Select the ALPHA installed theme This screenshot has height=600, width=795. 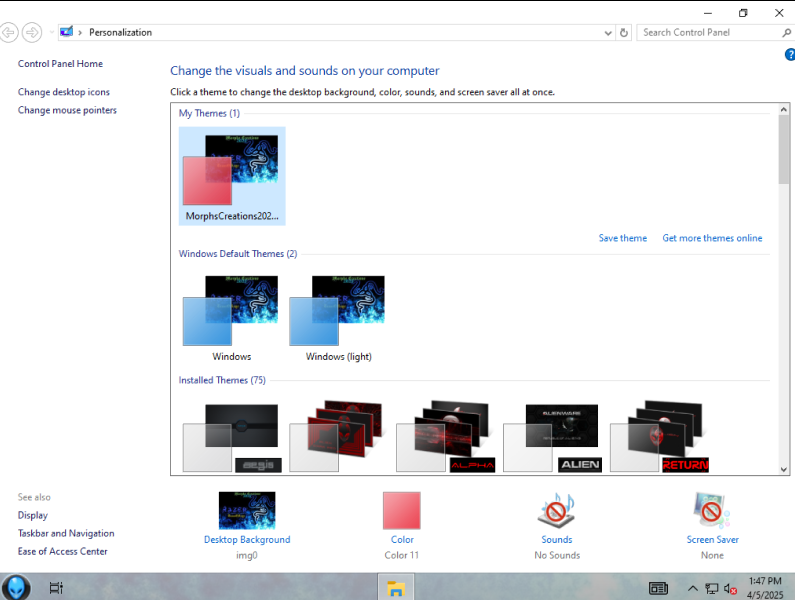click(x=445, y=437)
